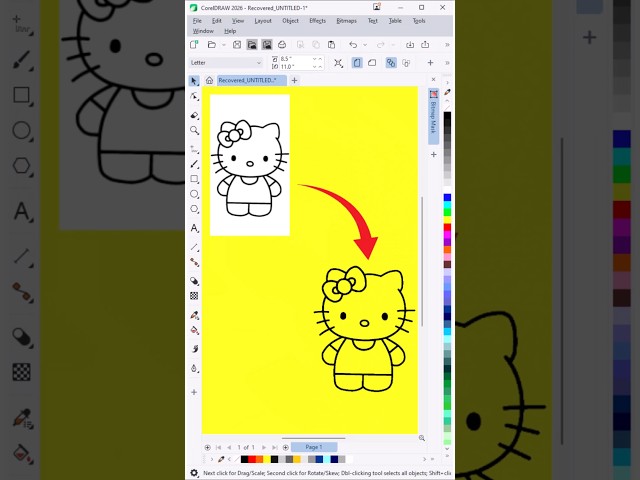Select the Drop Shadow tool
Image resolution: width=640 pixels, height=480 pixels.
[x=194, y=281]
